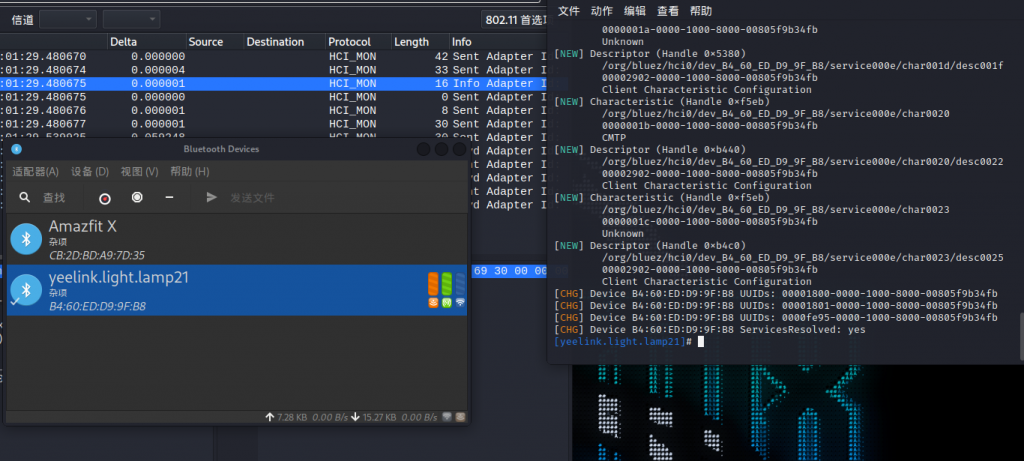
Task: Open the 视图 (V) menu
Action: point(140,172)
